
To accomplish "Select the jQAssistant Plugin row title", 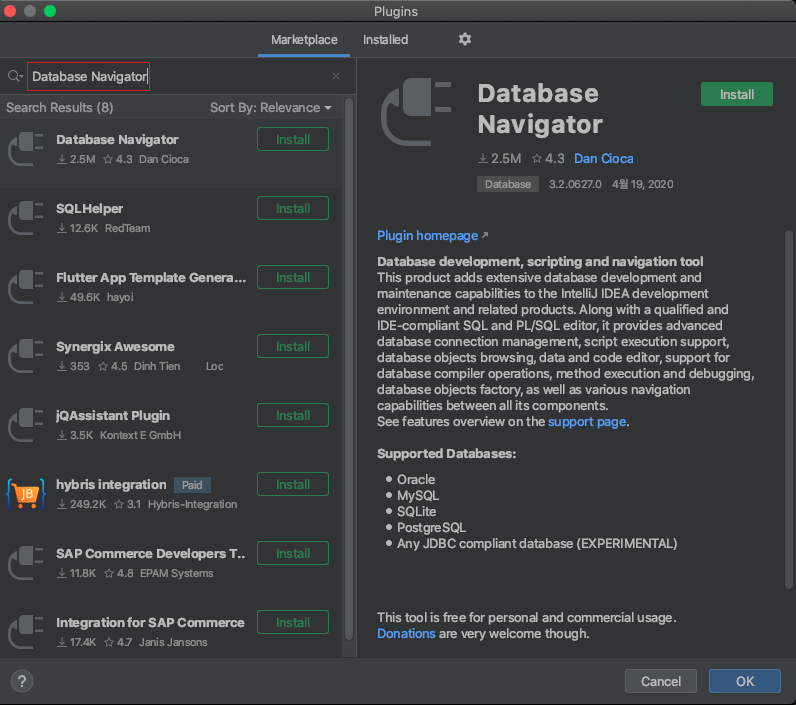I will click(x=113, y=416).
